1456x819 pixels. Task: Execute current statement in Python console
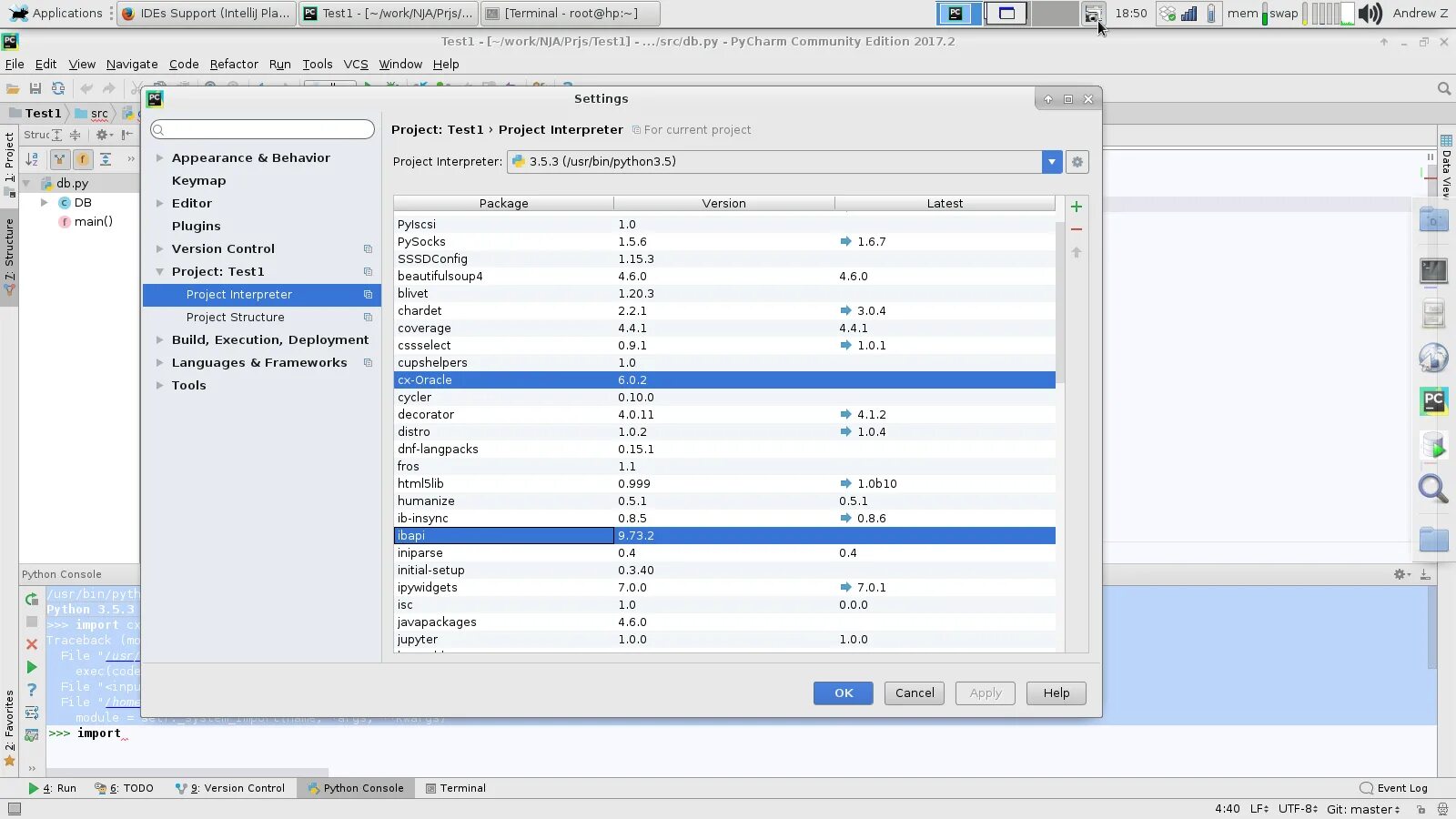32,667
